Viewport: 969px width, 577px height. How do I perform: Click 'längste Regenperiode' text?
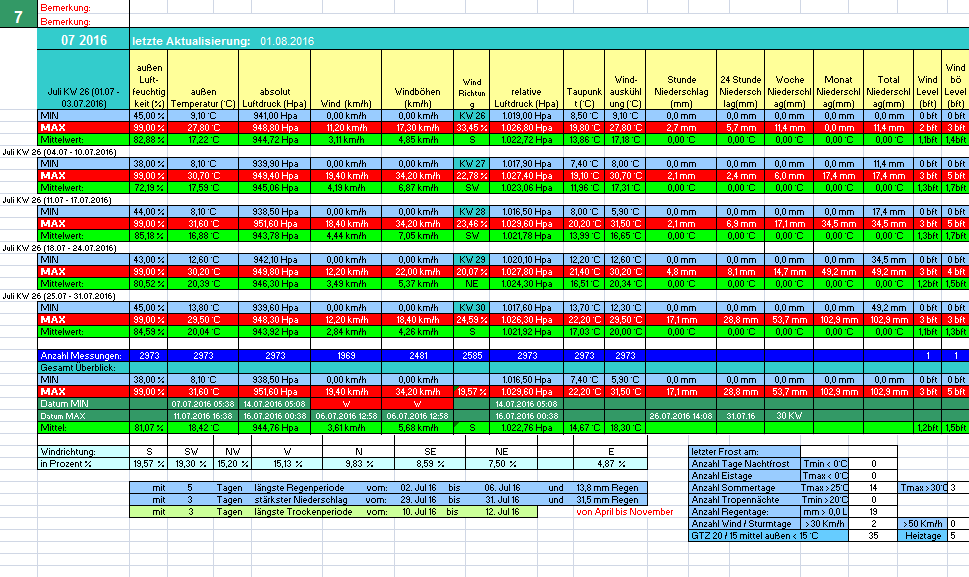click(299, 488)
